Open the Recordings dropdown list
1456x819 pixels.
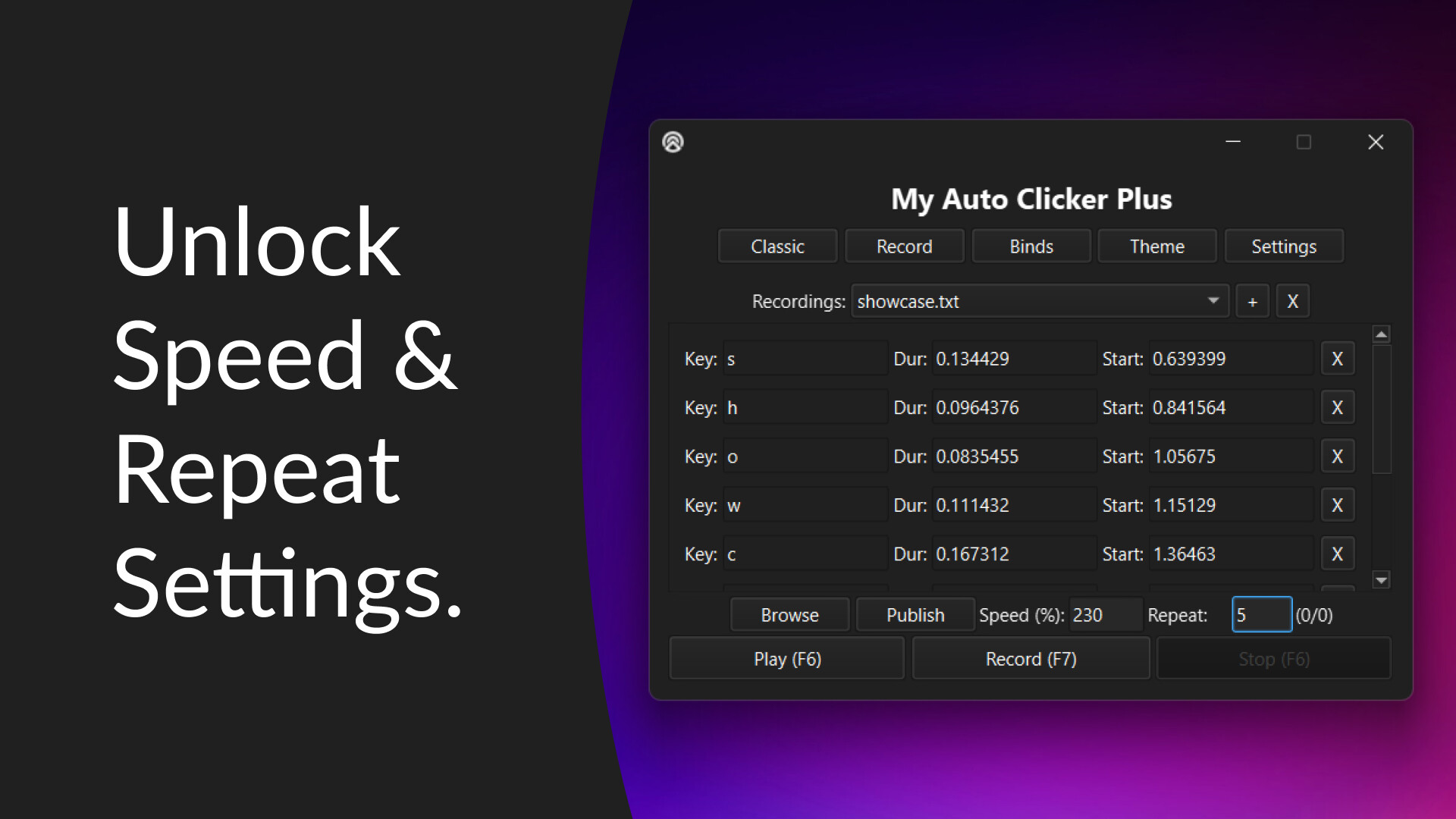1213,301
